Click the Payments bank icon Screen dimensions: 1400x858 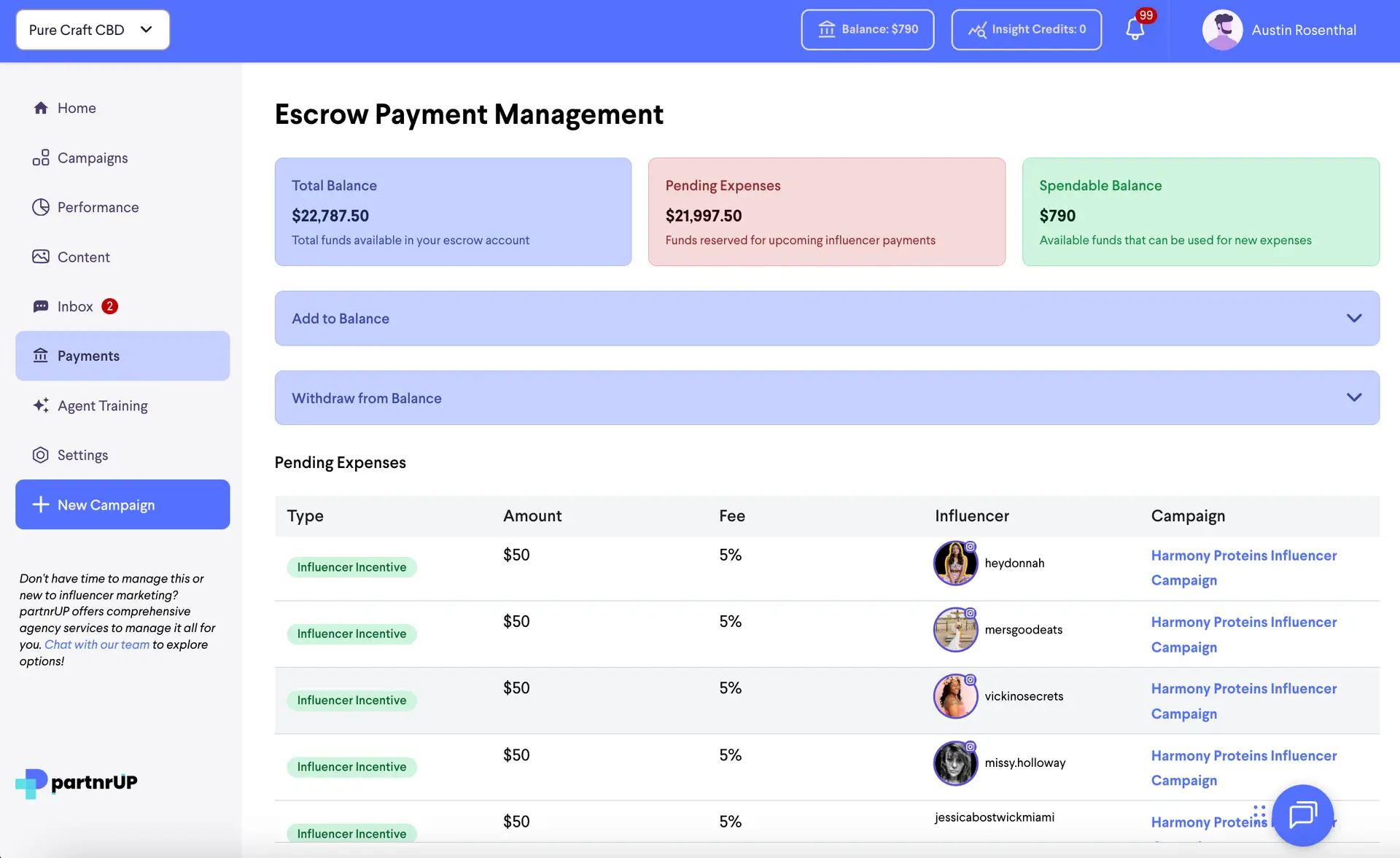(x=41, y=356)
